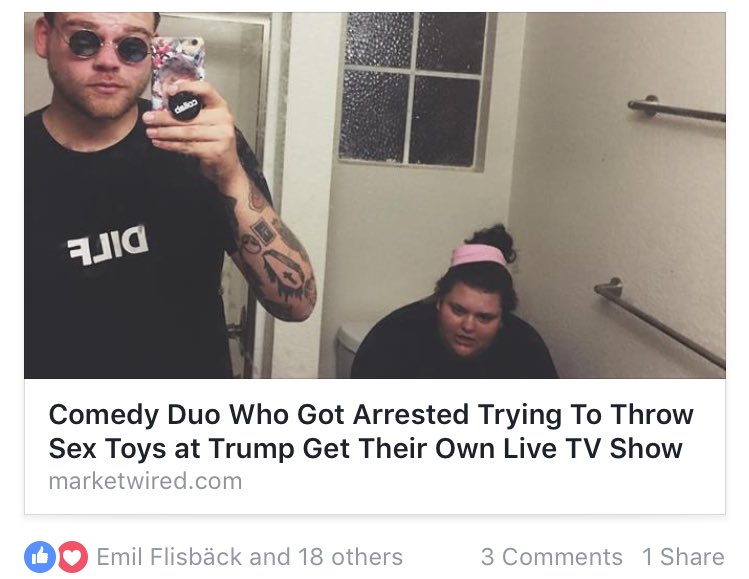749x579 pixels.
Task: Click the red heart Love reaction icon
Action: pyautogui.click(x=73, y=557)
